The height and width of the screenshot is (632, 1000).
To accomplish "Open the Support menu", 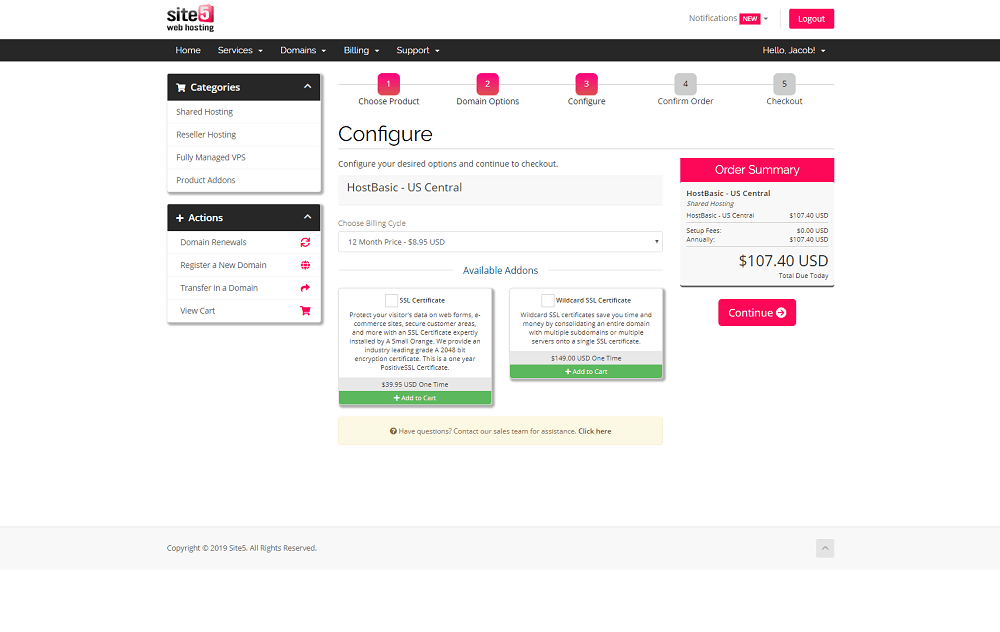I will tap(418, 50).
